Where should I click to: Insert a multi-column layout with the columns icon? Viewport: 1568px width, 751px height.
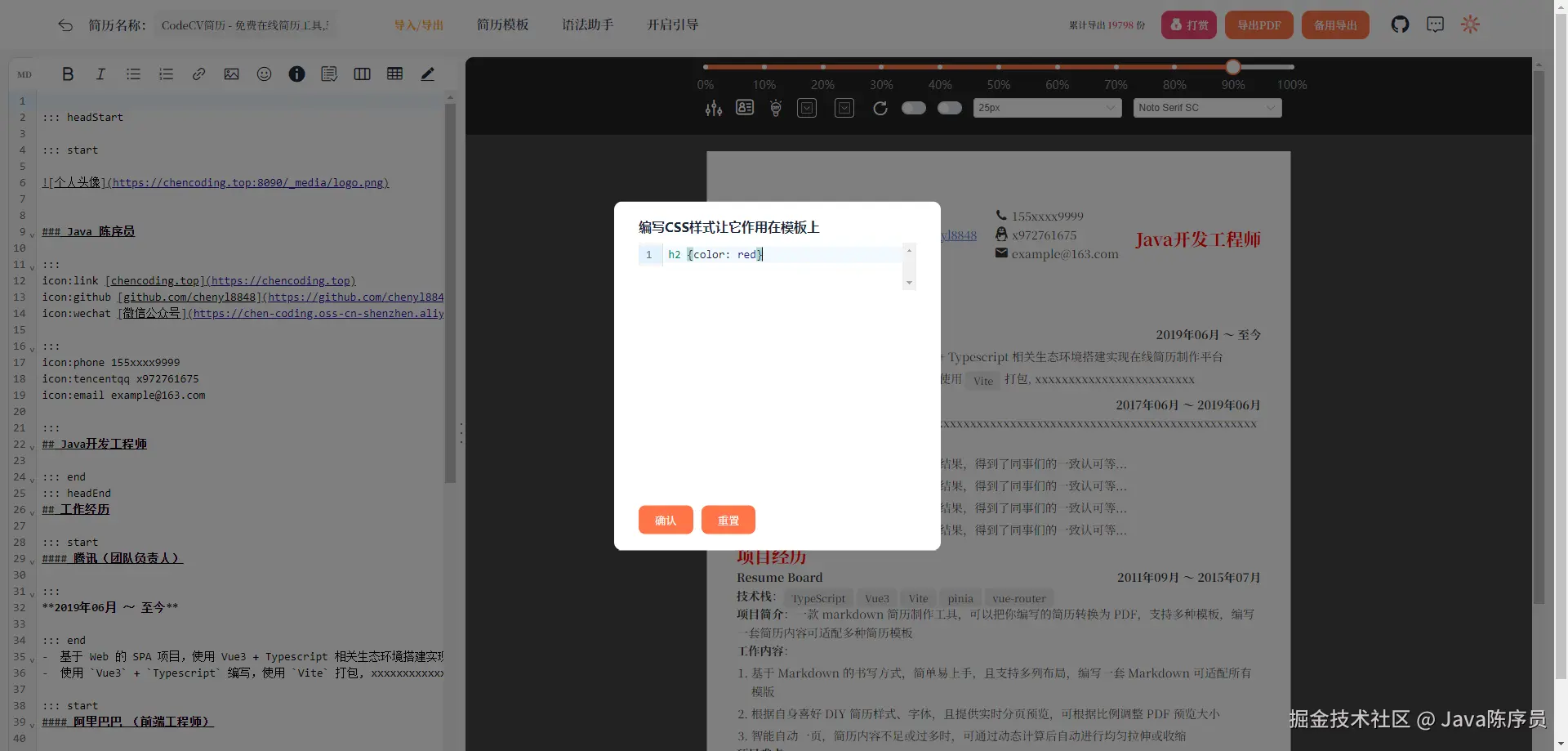[x=362, y=74]
